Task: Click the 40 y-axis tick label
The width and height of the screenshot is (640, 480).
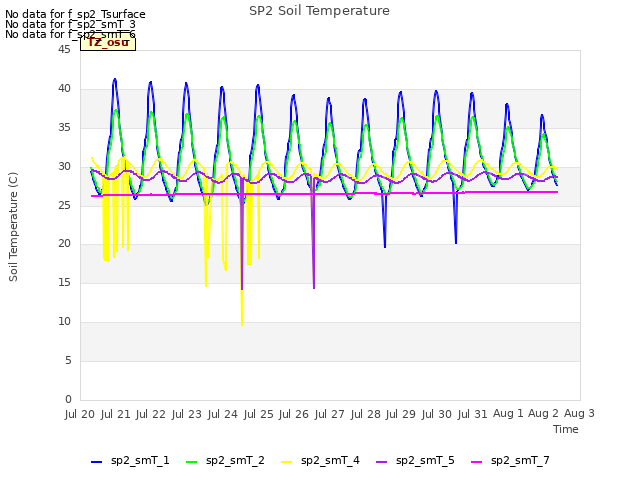Action: [64, 88]
